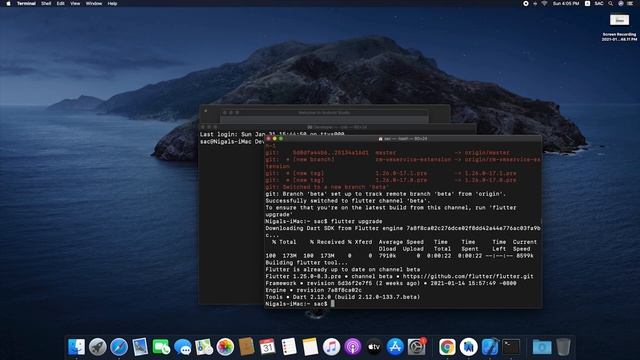
Task: Click the GitHub flutter.git URL in terminal
Action: [468, 276]
